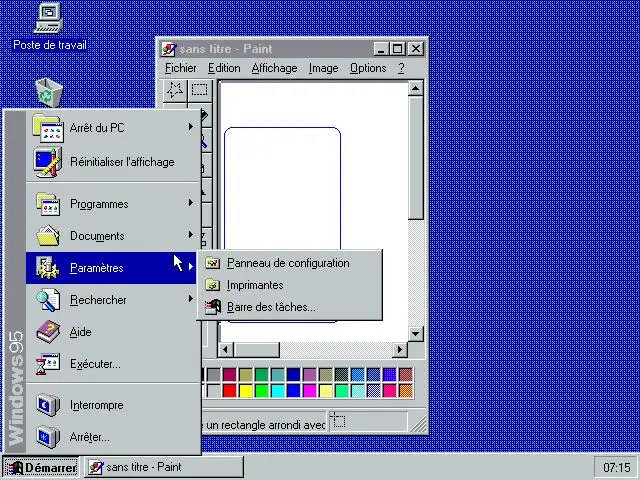Open Panneau de configuration
Screen dimensions: 640x480
[x=289, y=263]
